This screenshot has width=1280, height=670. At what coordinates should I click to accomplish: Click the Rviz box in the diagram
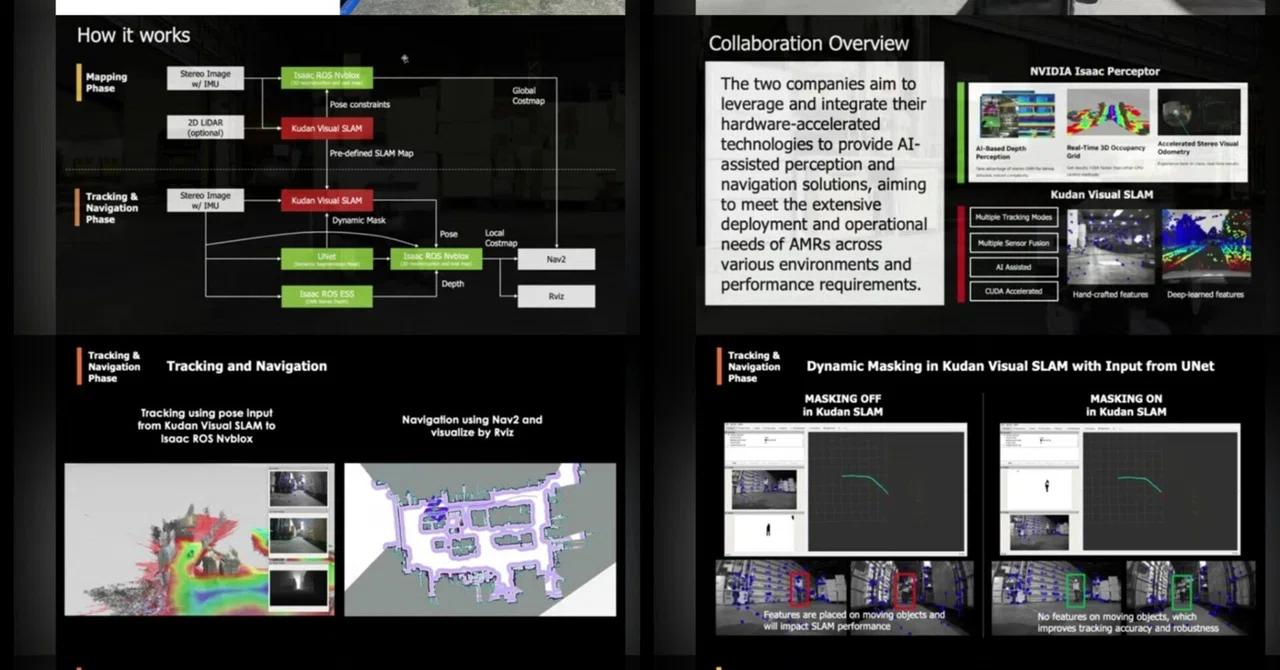point(556,295)
